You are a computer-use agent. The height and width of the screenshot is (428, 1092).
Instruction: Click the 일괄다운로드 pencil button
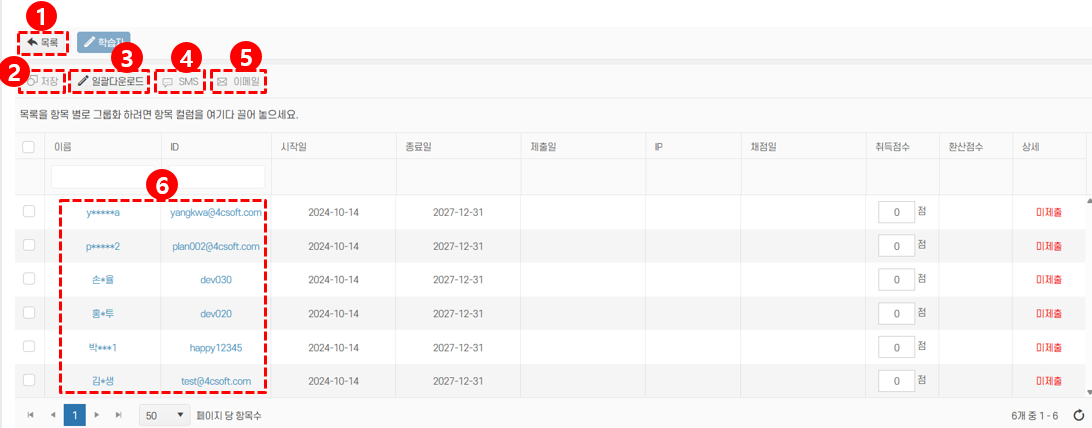[x=110, y=81]
